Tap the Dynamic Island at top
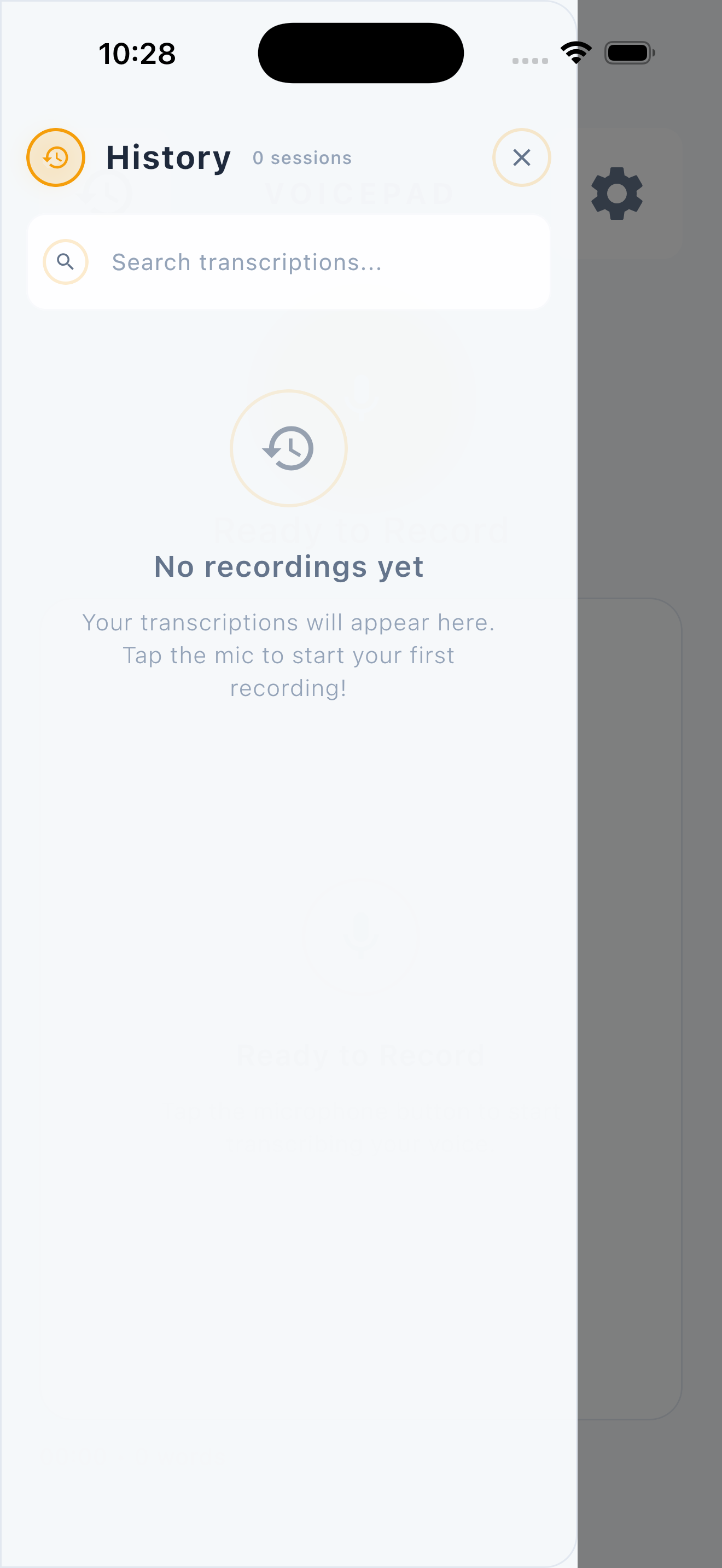Image resolution: width=722 pixels, height=1568 pixels. coord(360,53)
